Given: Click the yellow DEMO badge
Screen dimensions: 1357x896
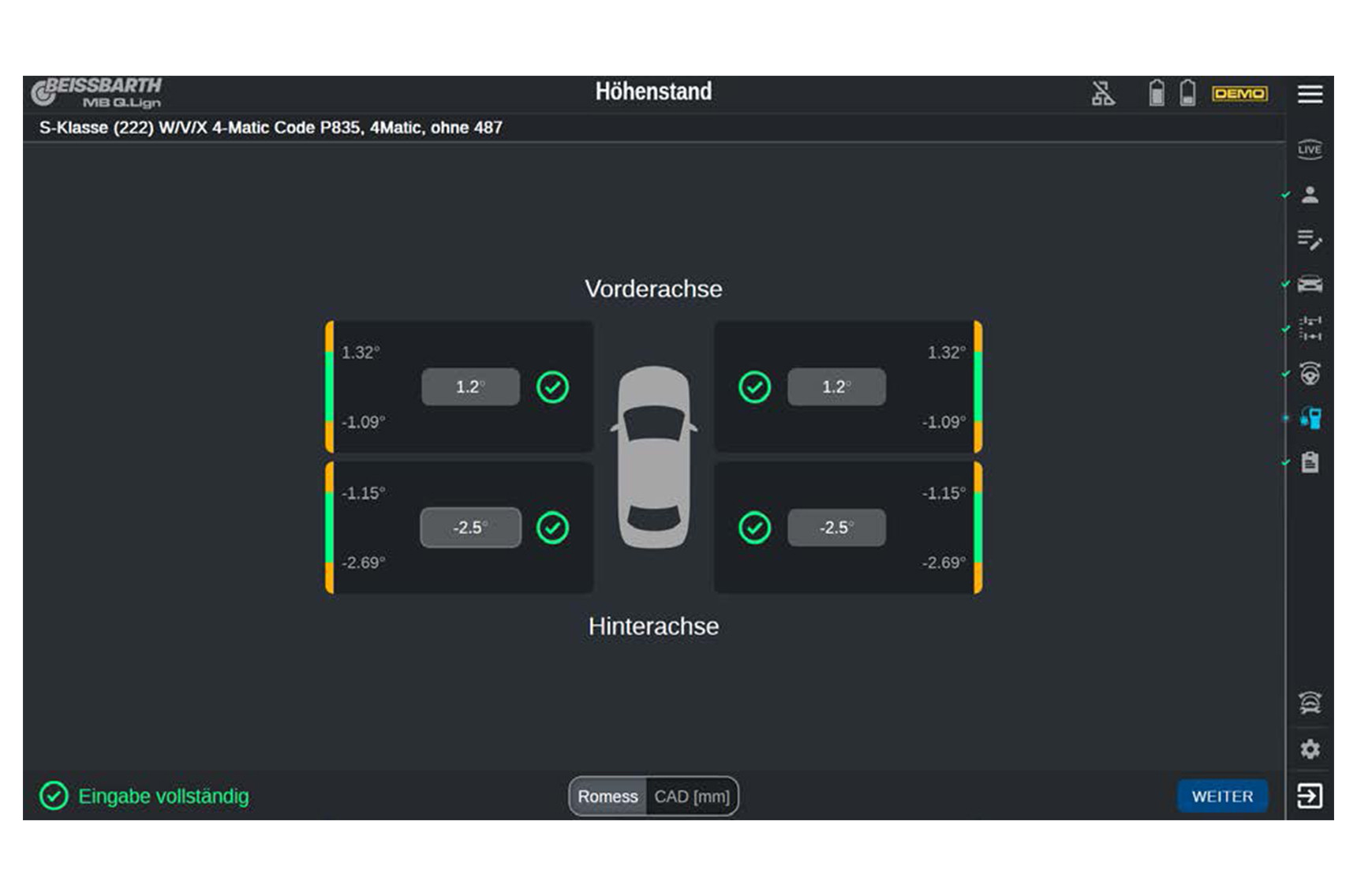Looking at the screenshot, I should [1239, 94].
